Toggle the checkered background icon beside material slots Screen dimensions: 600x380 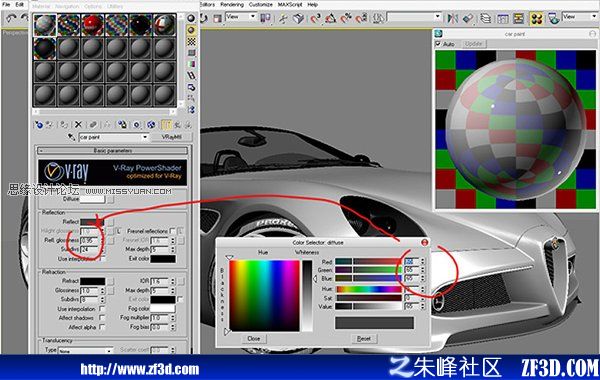pyautogui.click(x=191, y=41)
